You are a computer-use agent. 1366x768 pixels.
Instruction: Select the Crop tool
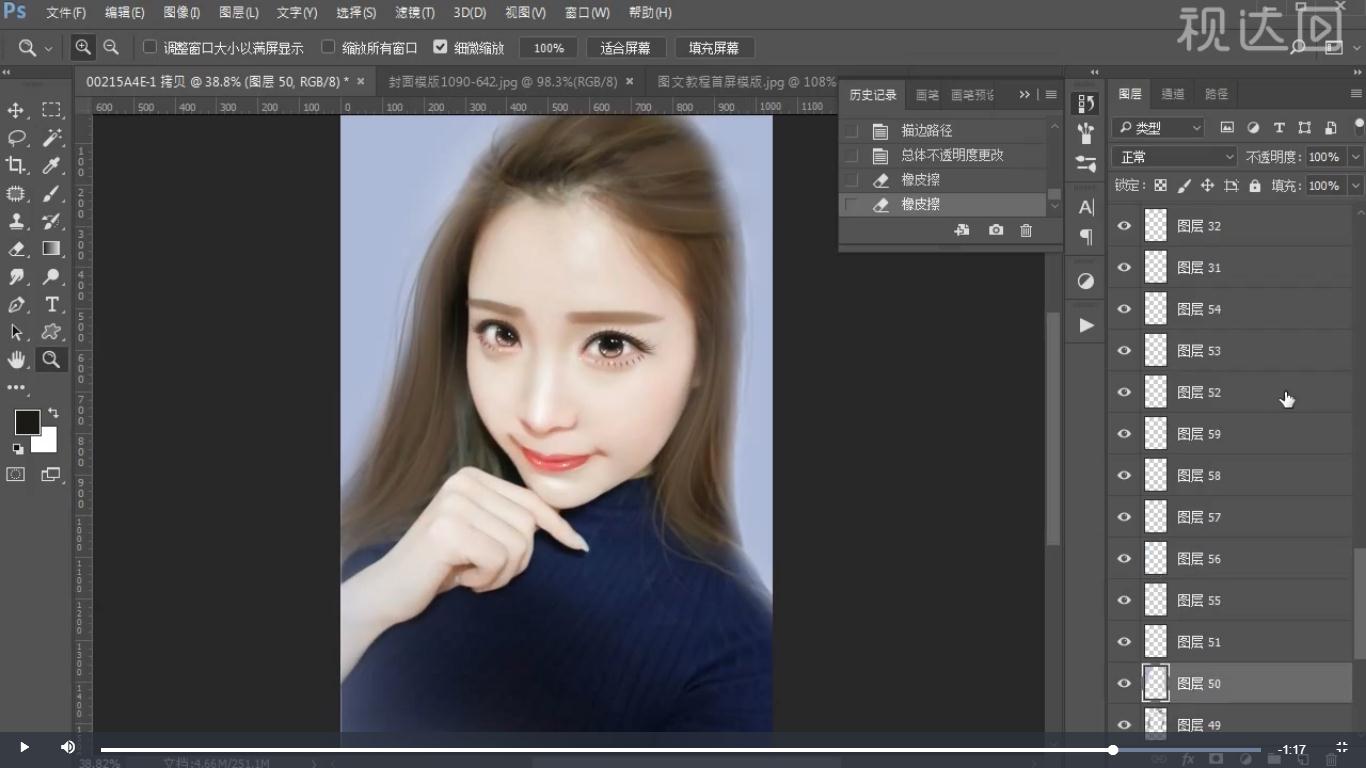pos(16,165)
